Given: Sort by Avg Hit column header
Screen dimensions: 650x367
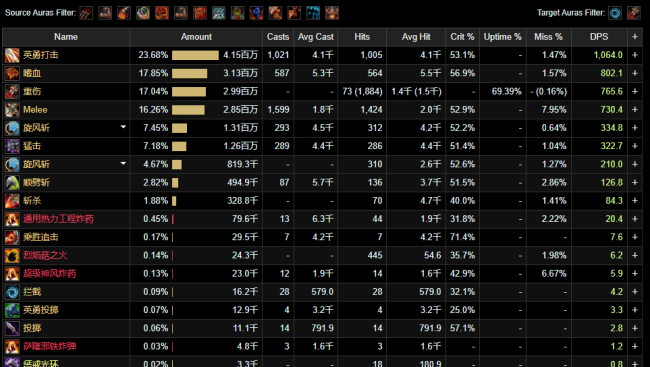Looking at the screenshot, I should (x=416, y=37).
